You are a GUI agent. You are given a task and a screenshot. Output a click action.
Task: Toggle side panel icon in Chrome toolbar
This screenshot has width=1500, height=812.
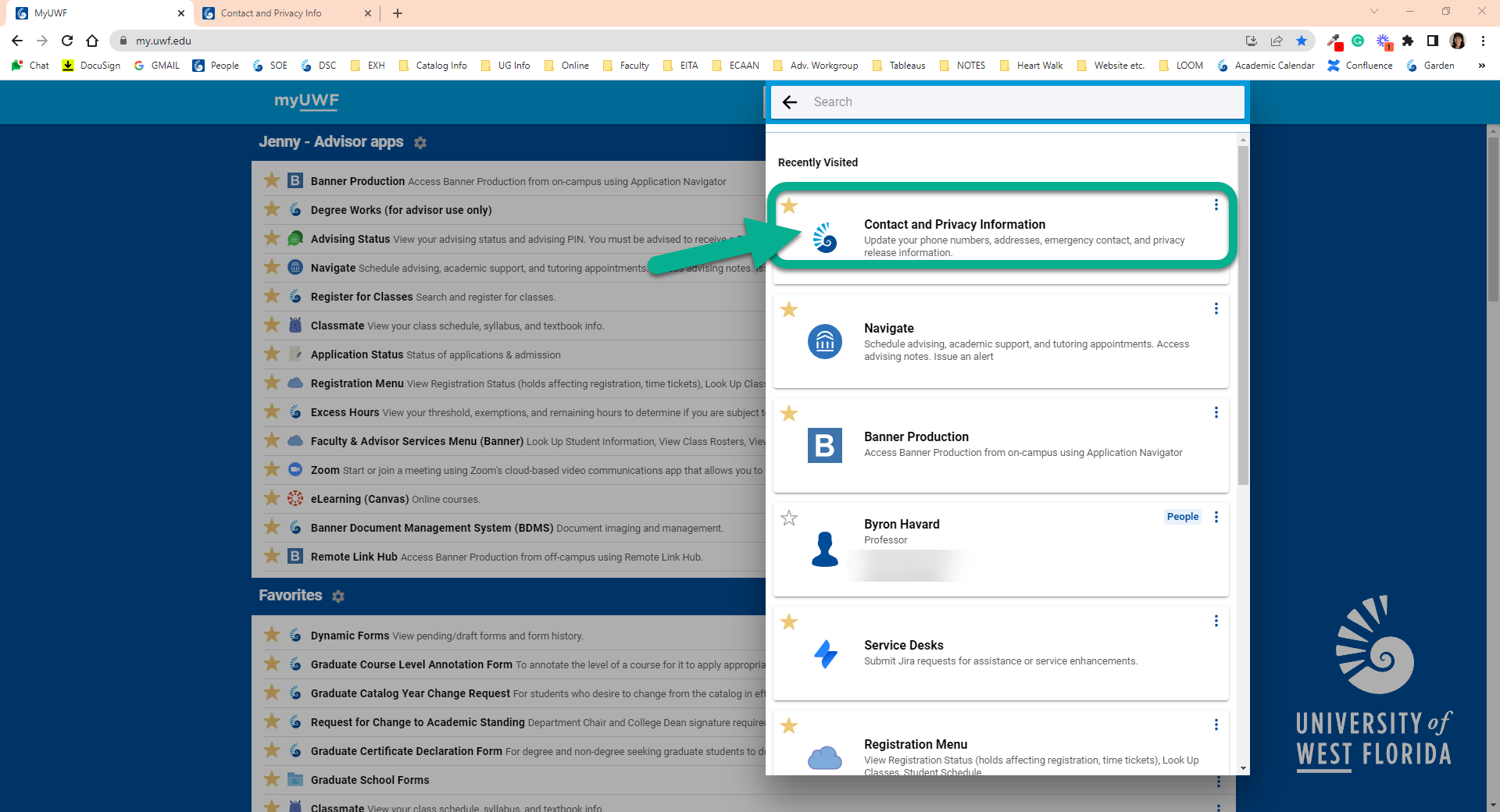coord(1433,41)
